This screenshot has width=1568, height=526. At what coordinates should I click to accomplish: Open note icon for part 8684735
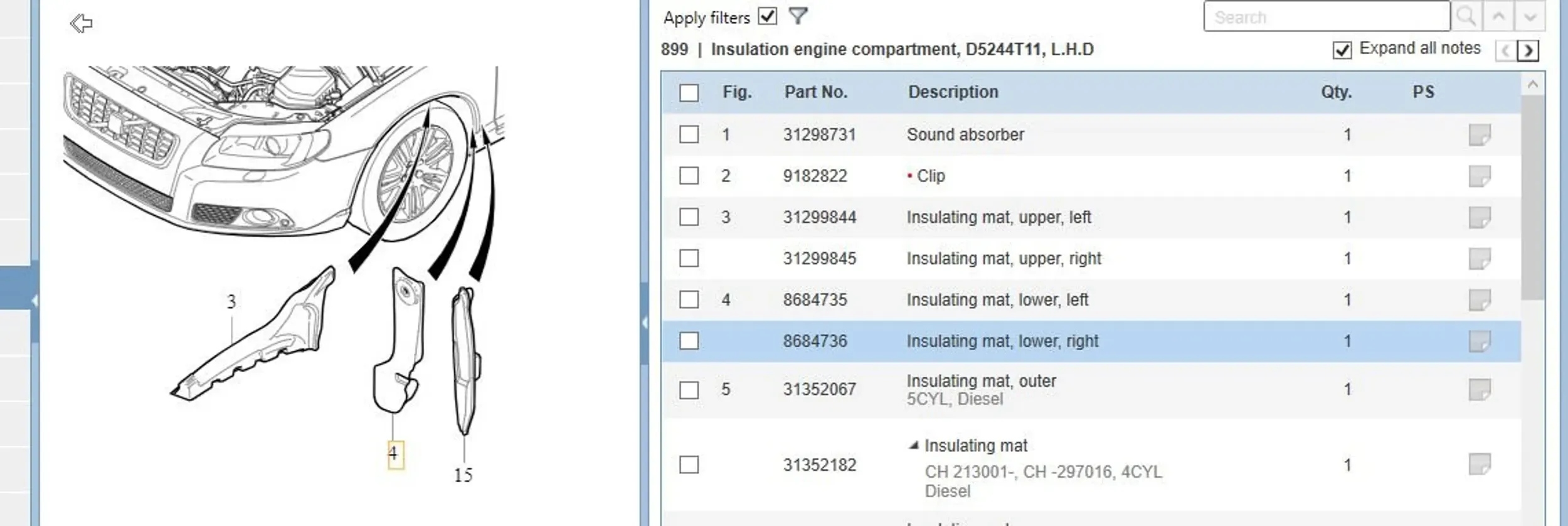1479,299
